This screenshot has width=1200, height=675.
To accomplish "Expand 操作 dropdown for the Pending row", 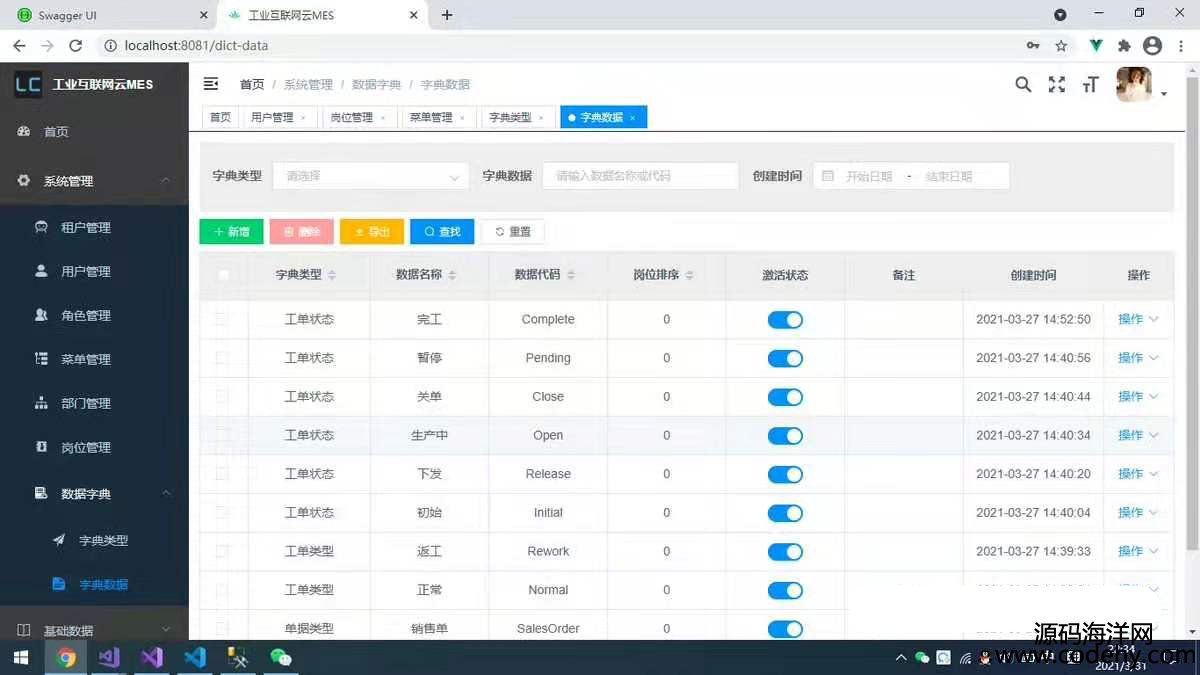I will pyautogui.click(x=1137, y=358).
